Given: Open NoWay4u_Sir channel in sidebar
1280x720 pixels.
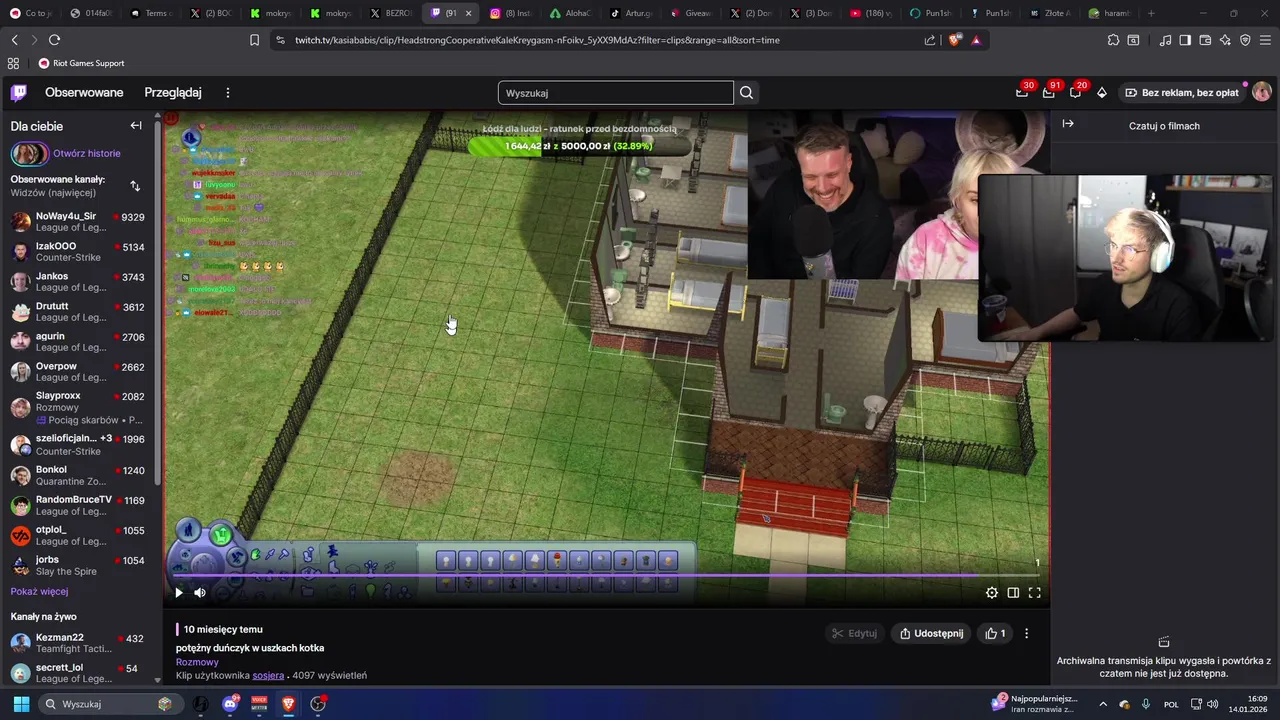Looking at the screenshot, I should [77, 223].
